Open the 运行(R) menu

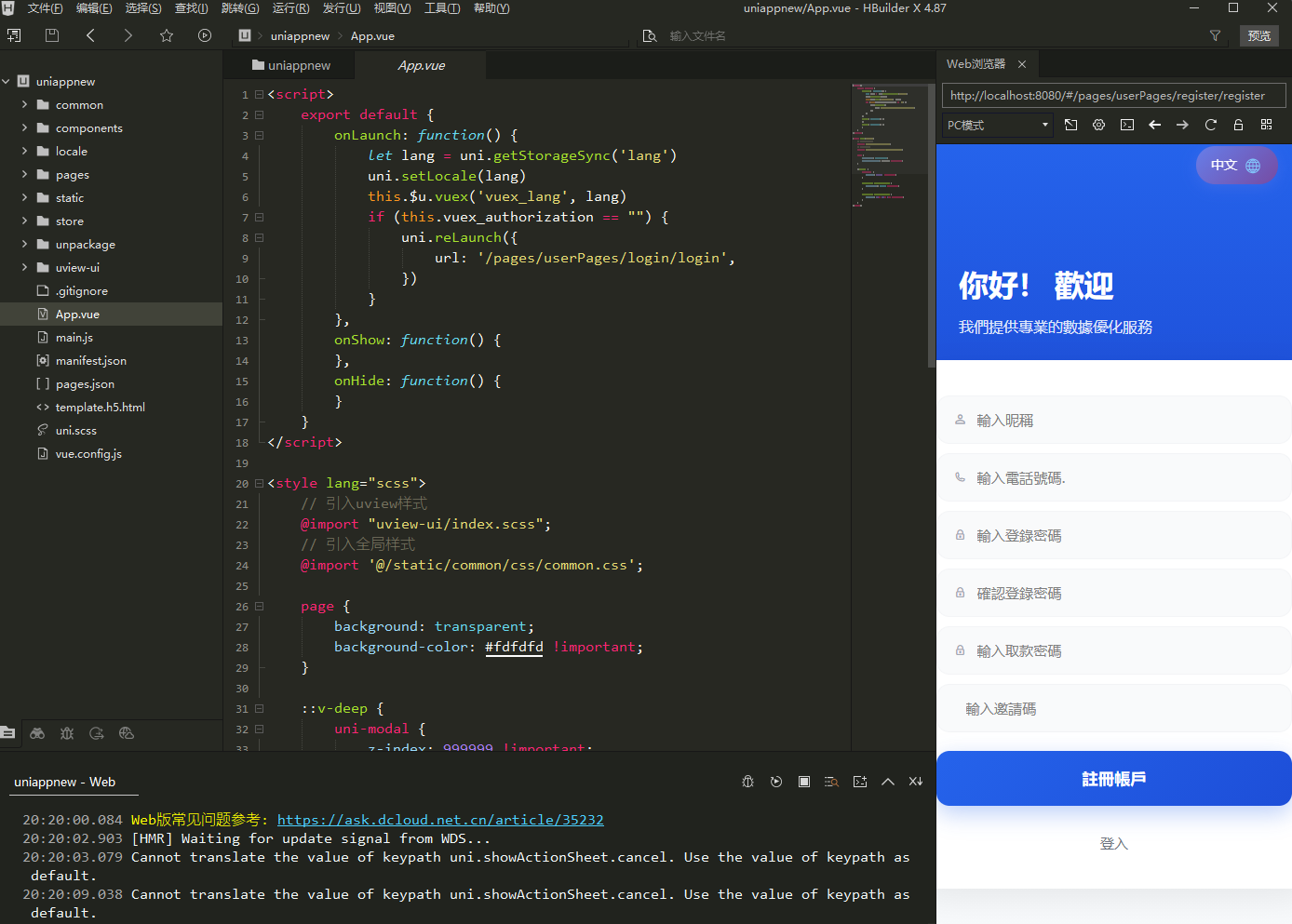tap(290, 8)
